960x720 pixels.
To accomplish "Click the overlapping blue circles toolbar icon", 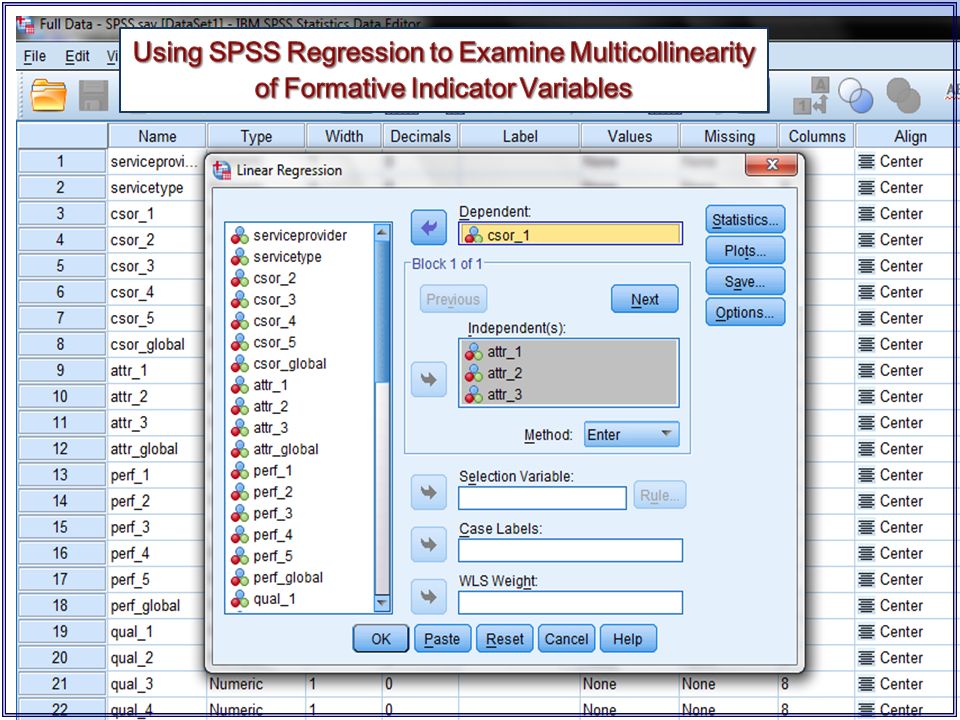I will point(855,96).
